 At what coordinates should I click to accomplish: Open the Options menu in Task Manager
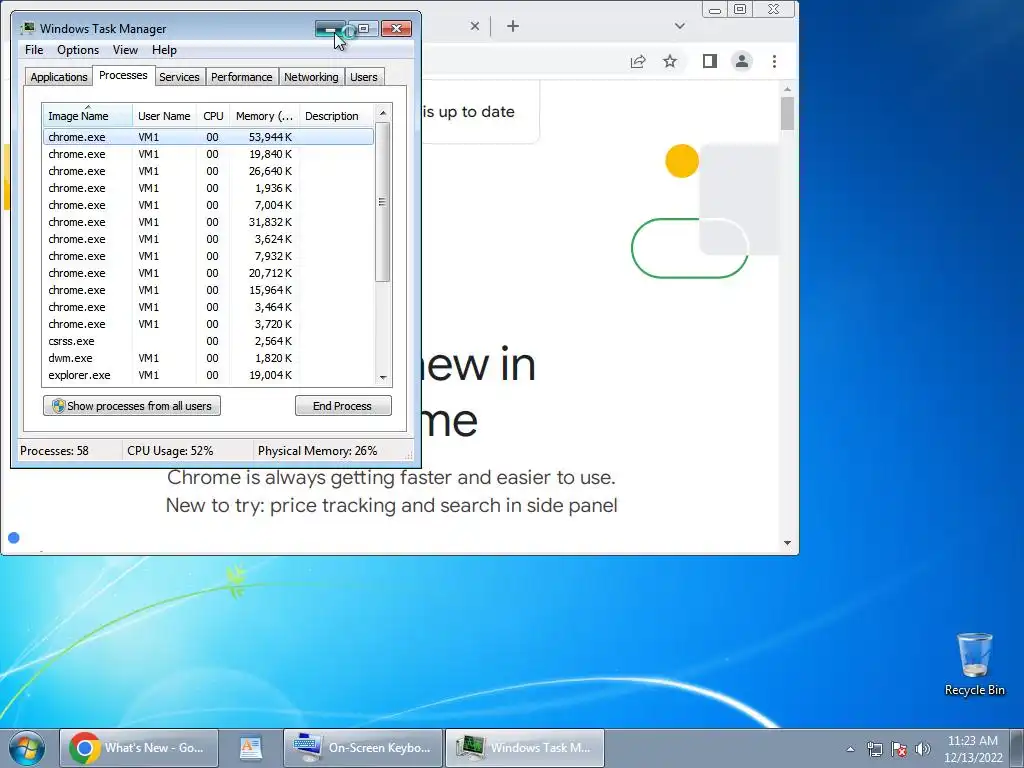pos(78,50)
